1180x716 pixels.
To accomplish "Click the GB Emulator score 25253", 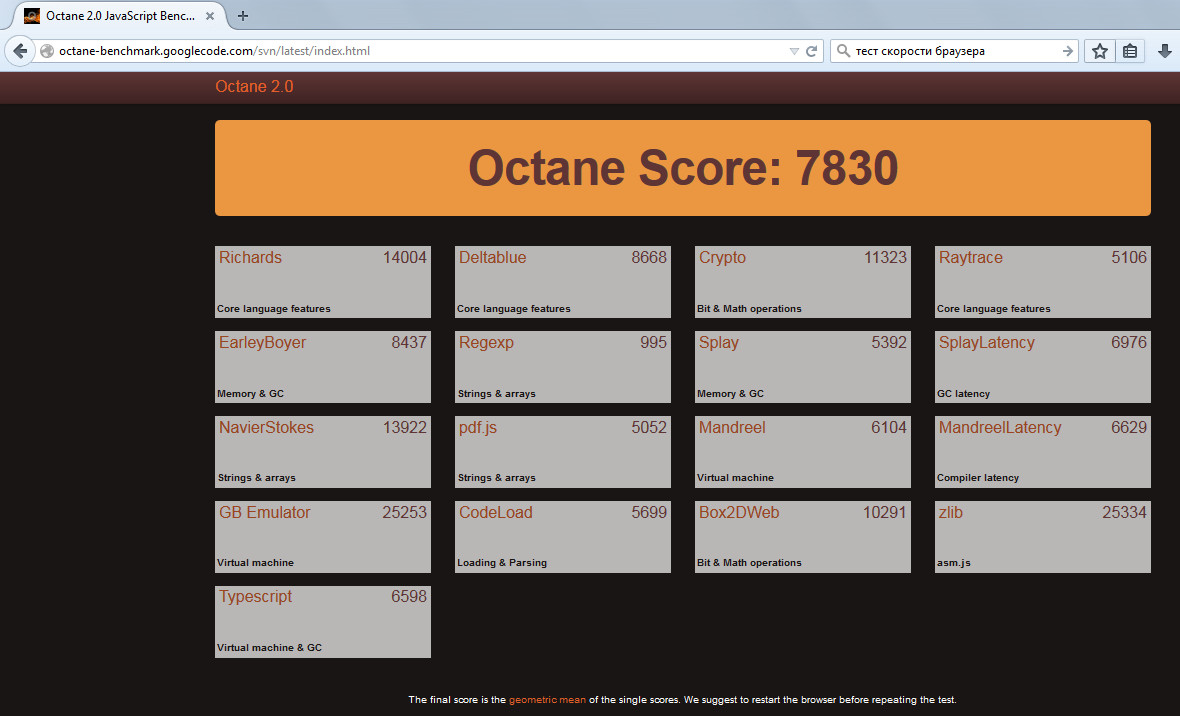I will (404, 513).
